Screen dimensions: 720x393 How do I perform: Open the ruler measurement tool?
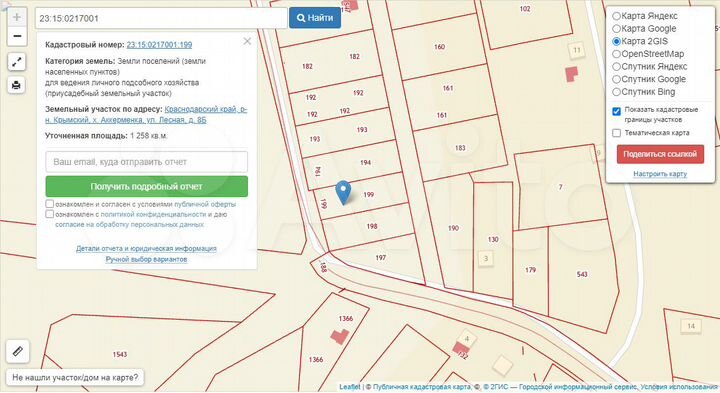coord(17,351)
